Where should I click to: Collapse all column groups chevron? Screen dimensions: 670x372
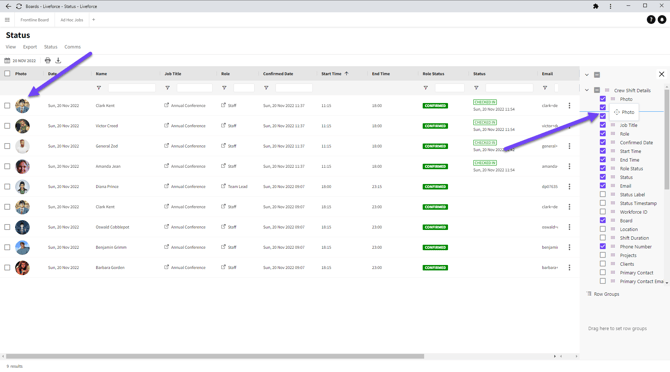coord(587,75)
